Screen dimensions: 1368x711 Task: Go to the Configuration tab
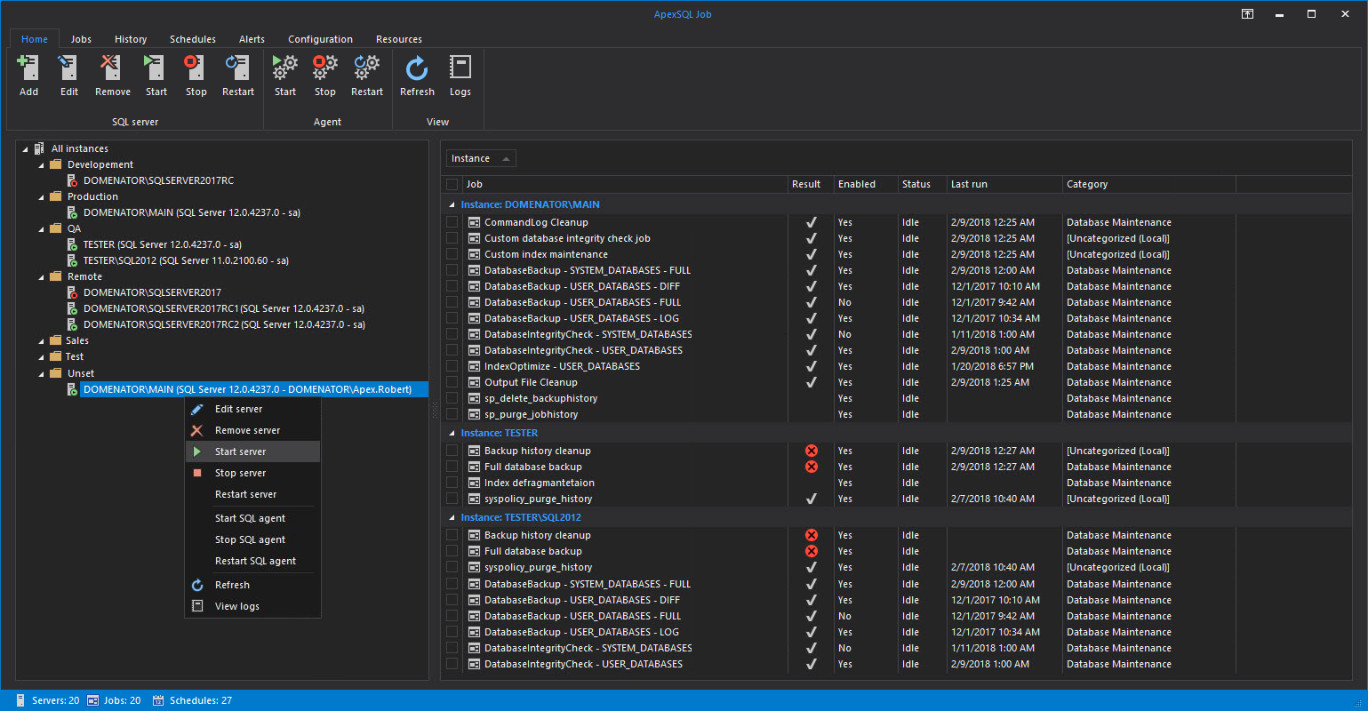pos(320,39)
